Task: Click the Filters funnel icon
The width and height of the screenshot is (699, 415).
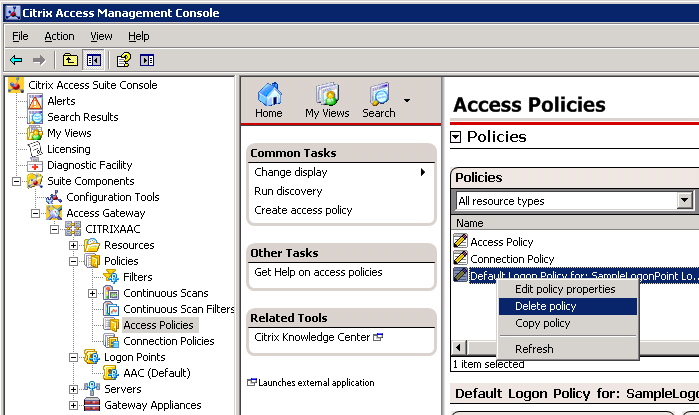Action: (111, 277)
